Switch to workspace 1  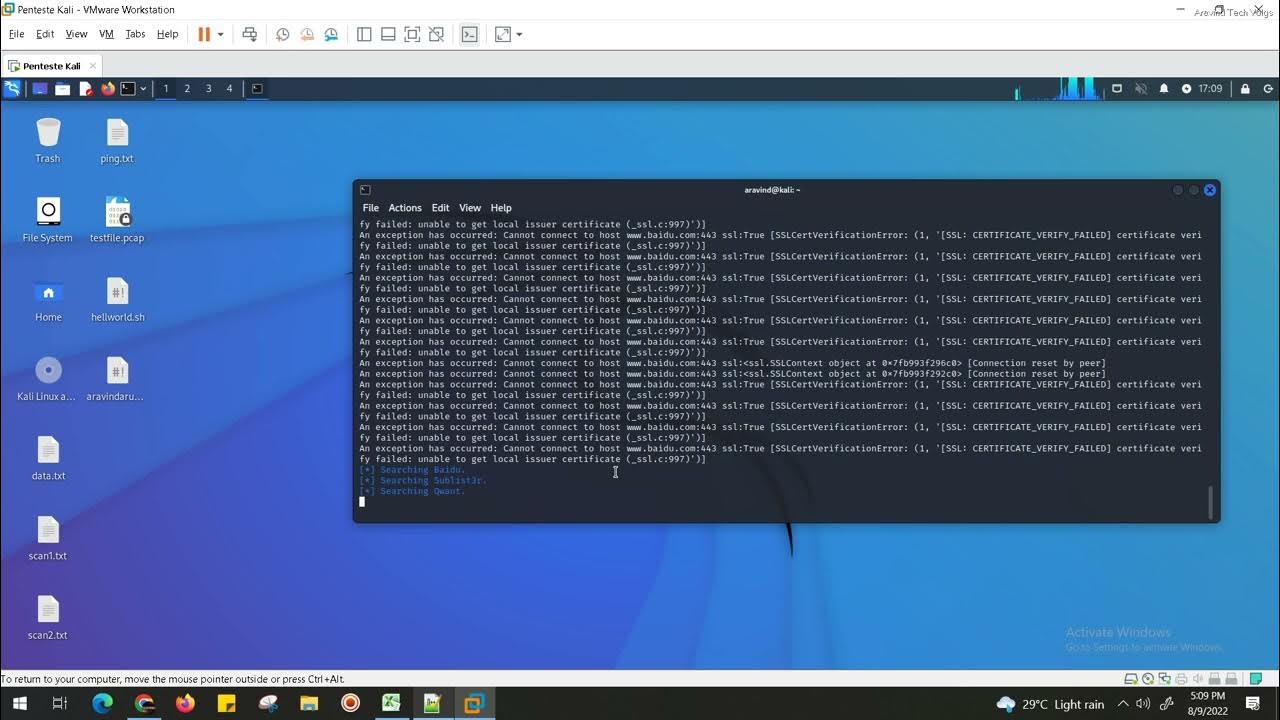(x=166, y=88)
